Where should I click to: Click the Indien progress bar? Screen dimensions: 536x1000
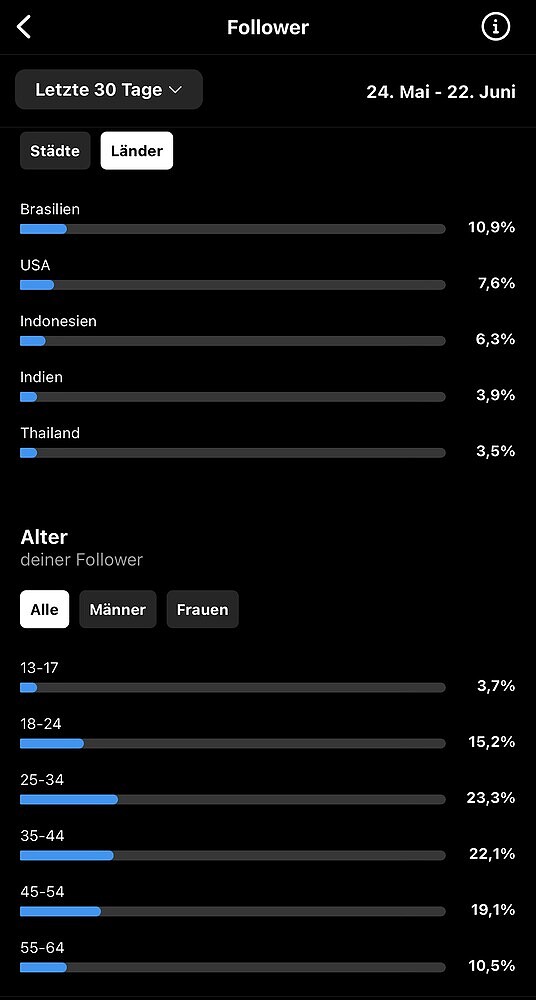click(x=233, y=397)
